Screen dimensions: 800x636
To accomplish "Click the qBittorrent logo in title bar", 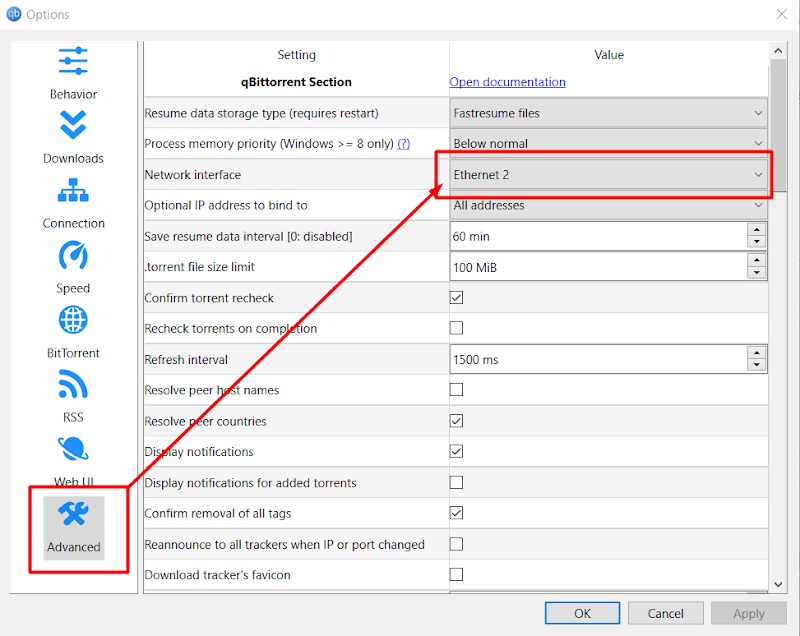I will coord(14,14).
